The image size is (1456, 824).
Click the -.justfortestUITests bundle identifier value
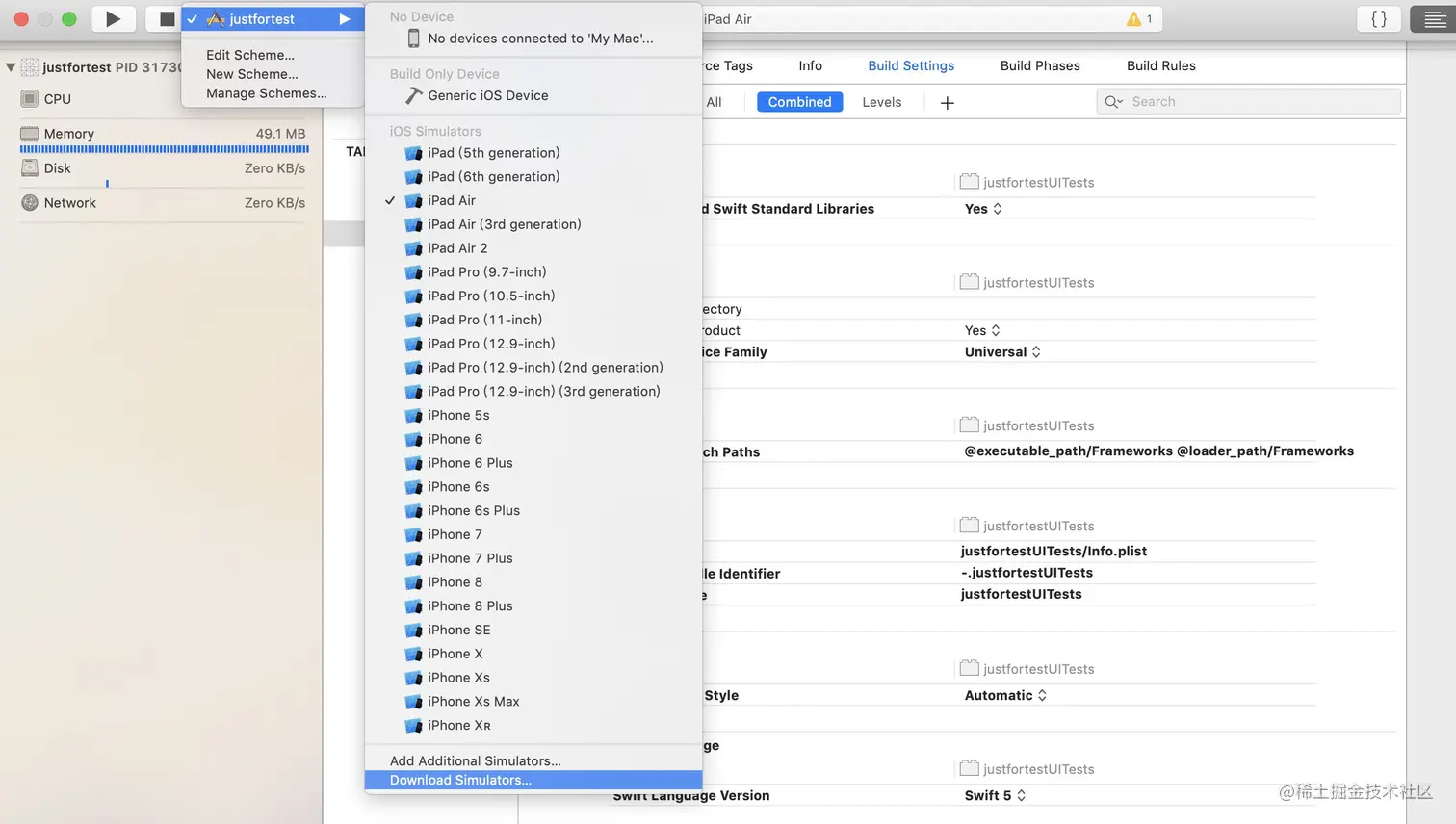click(x=1027, y=573)
